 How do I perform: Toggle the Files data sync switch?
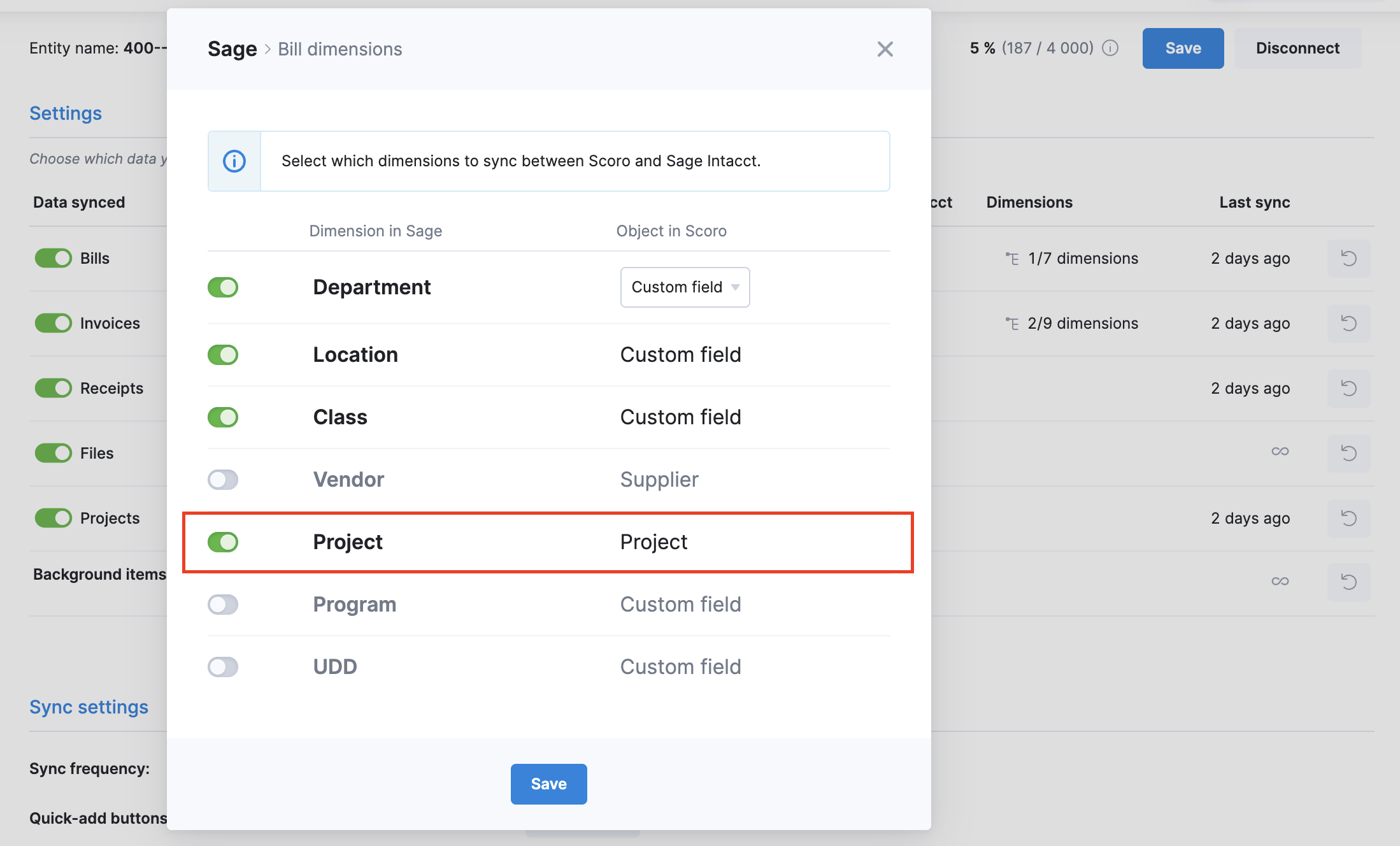click(54, 454)
